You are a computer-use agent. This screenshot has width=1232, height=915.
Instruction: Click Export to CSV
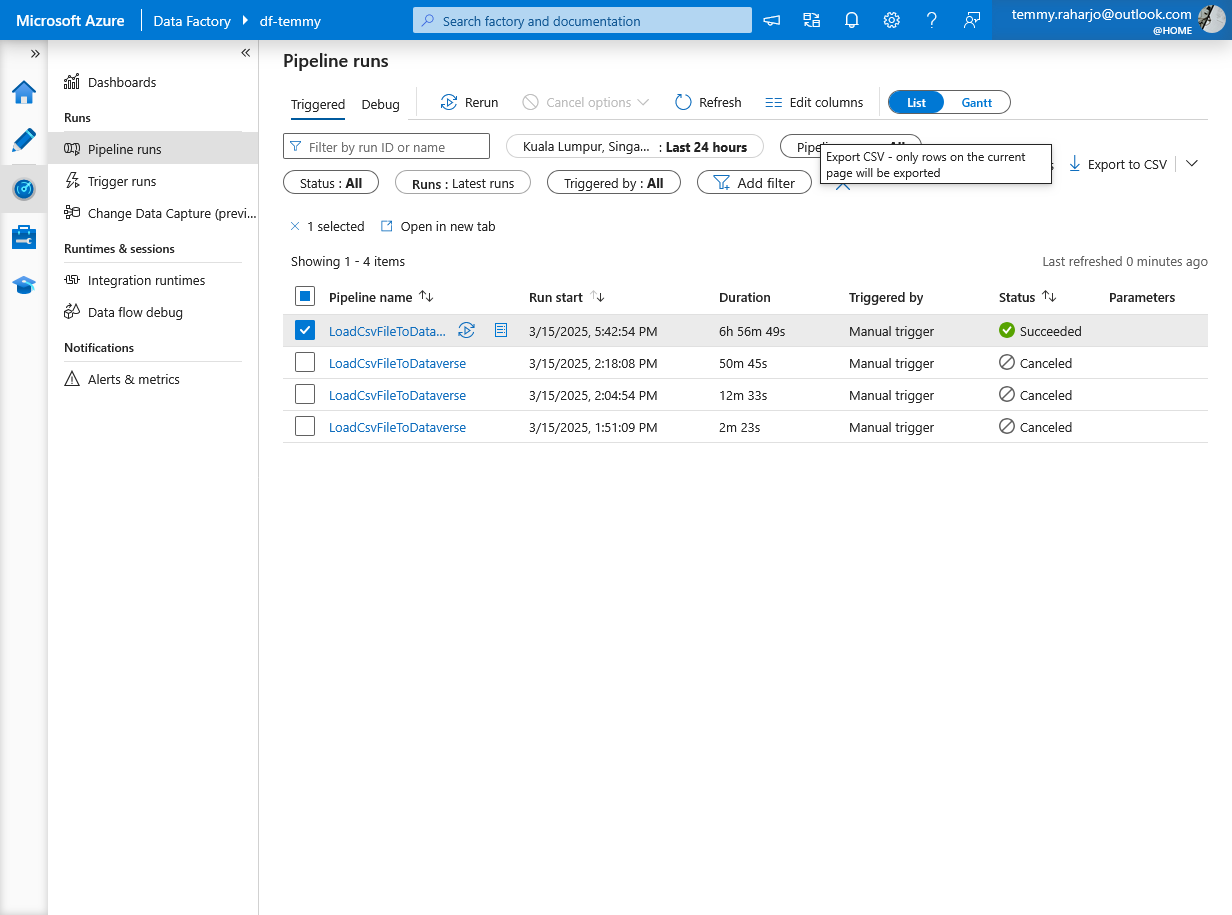[1117, 164]
